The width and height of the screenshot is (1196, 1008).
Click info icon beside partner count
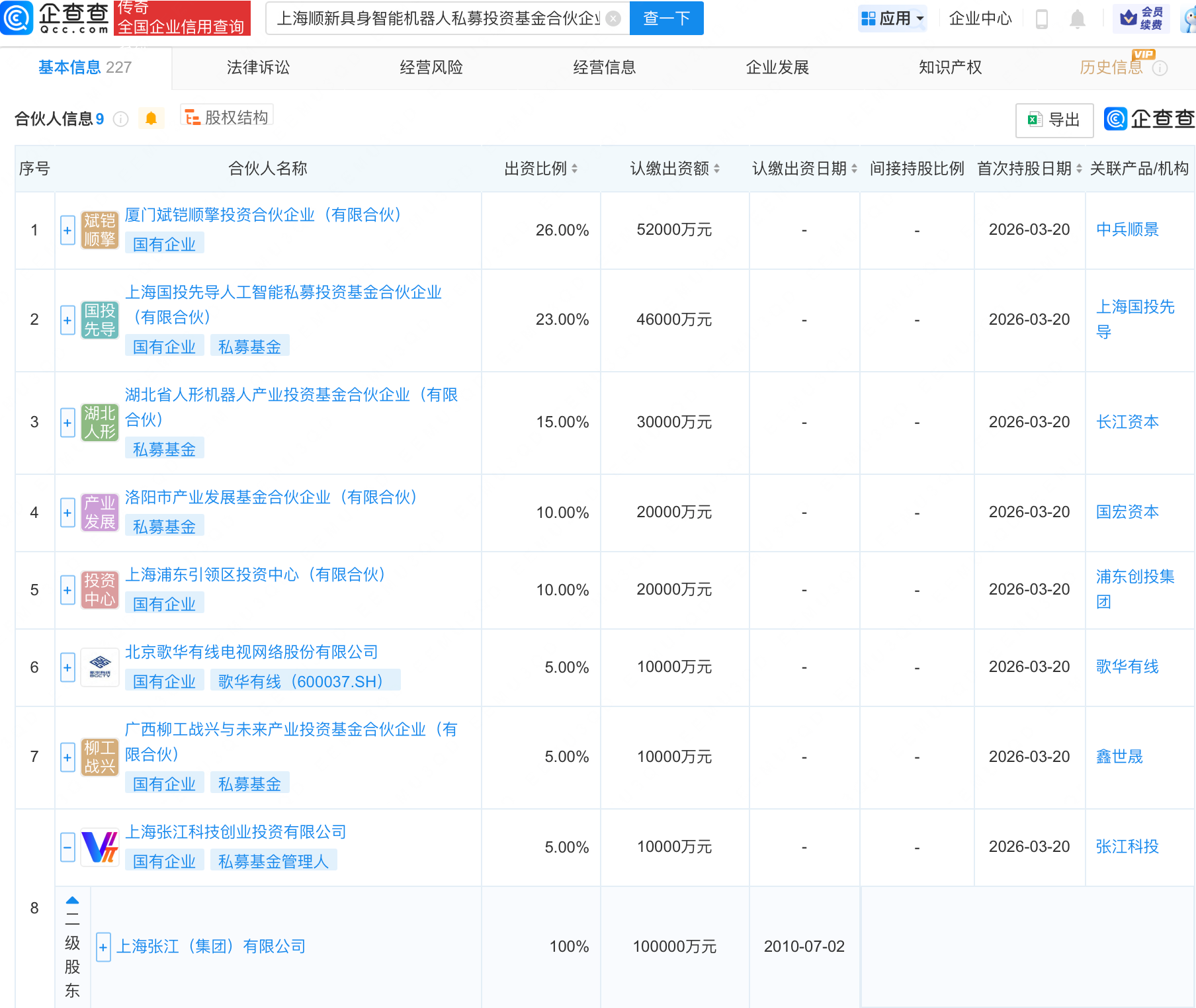pyautogui.click(x=120, y=119)
